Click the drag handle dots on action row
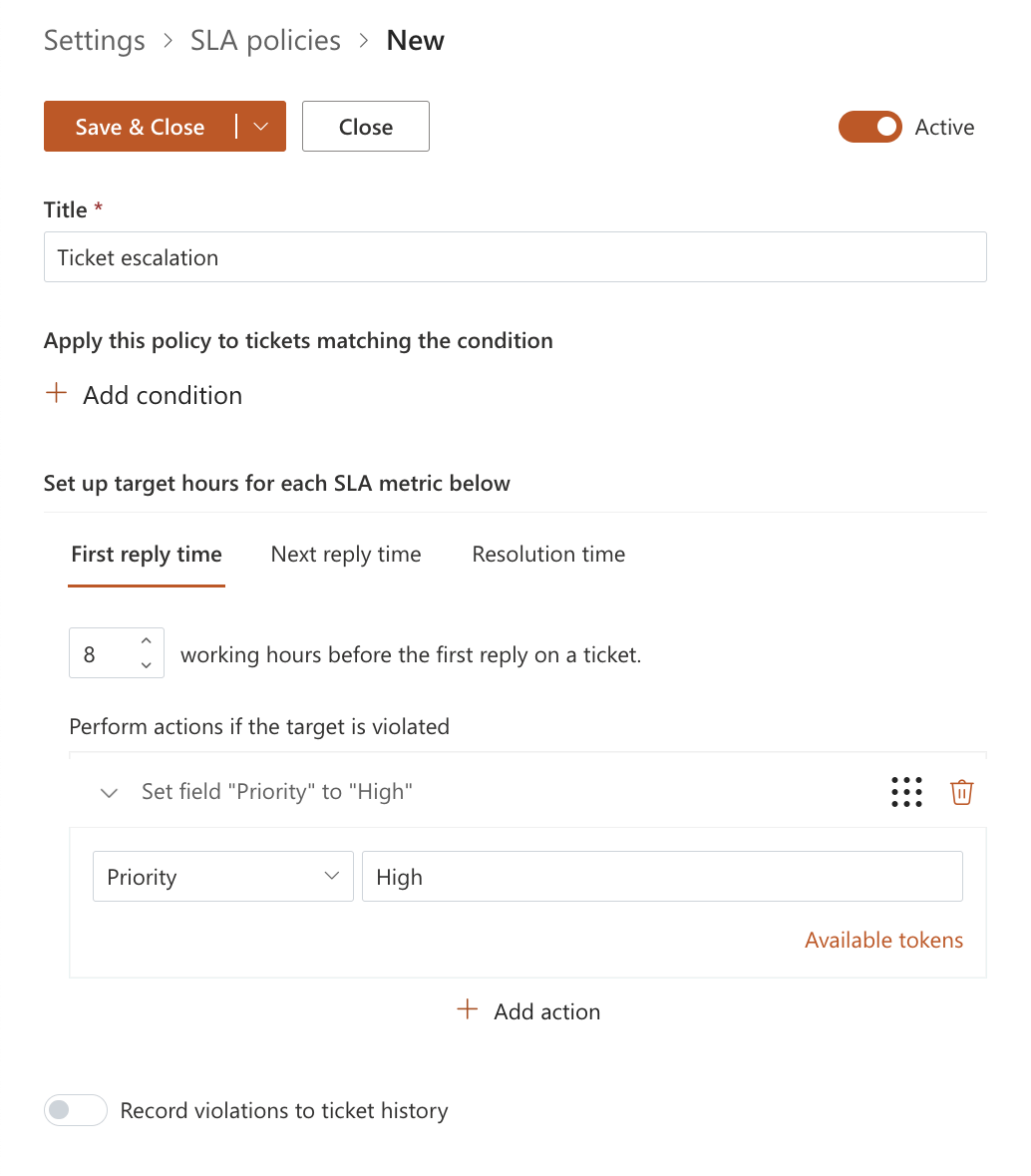Screen dimensions: 1031x1176 pos(906,792)
